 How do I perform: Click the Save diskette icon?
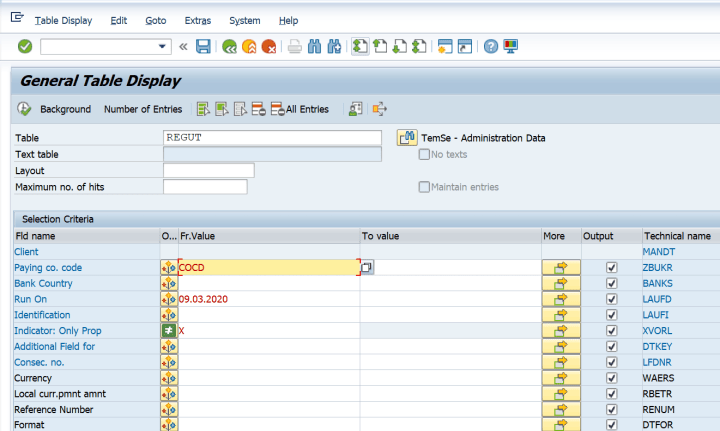[203, 46]
